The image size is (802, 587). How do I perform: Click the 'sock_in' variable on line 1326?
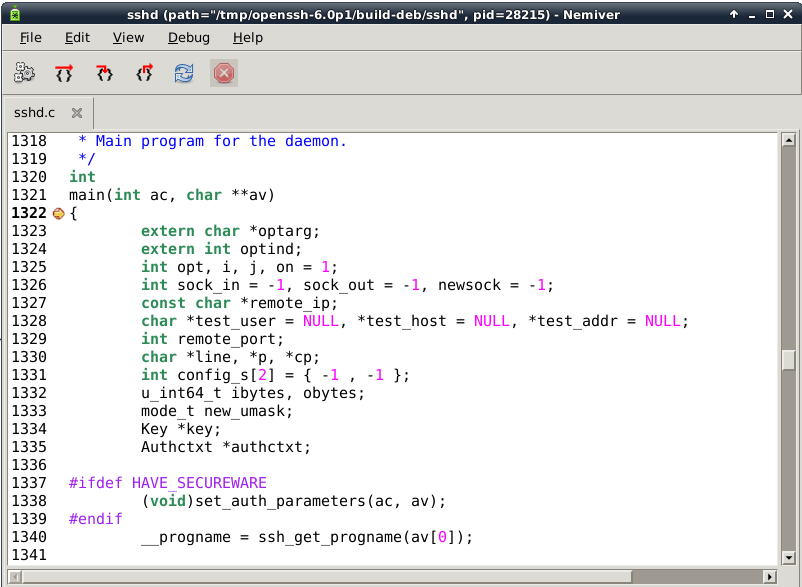tap(209, 285)
